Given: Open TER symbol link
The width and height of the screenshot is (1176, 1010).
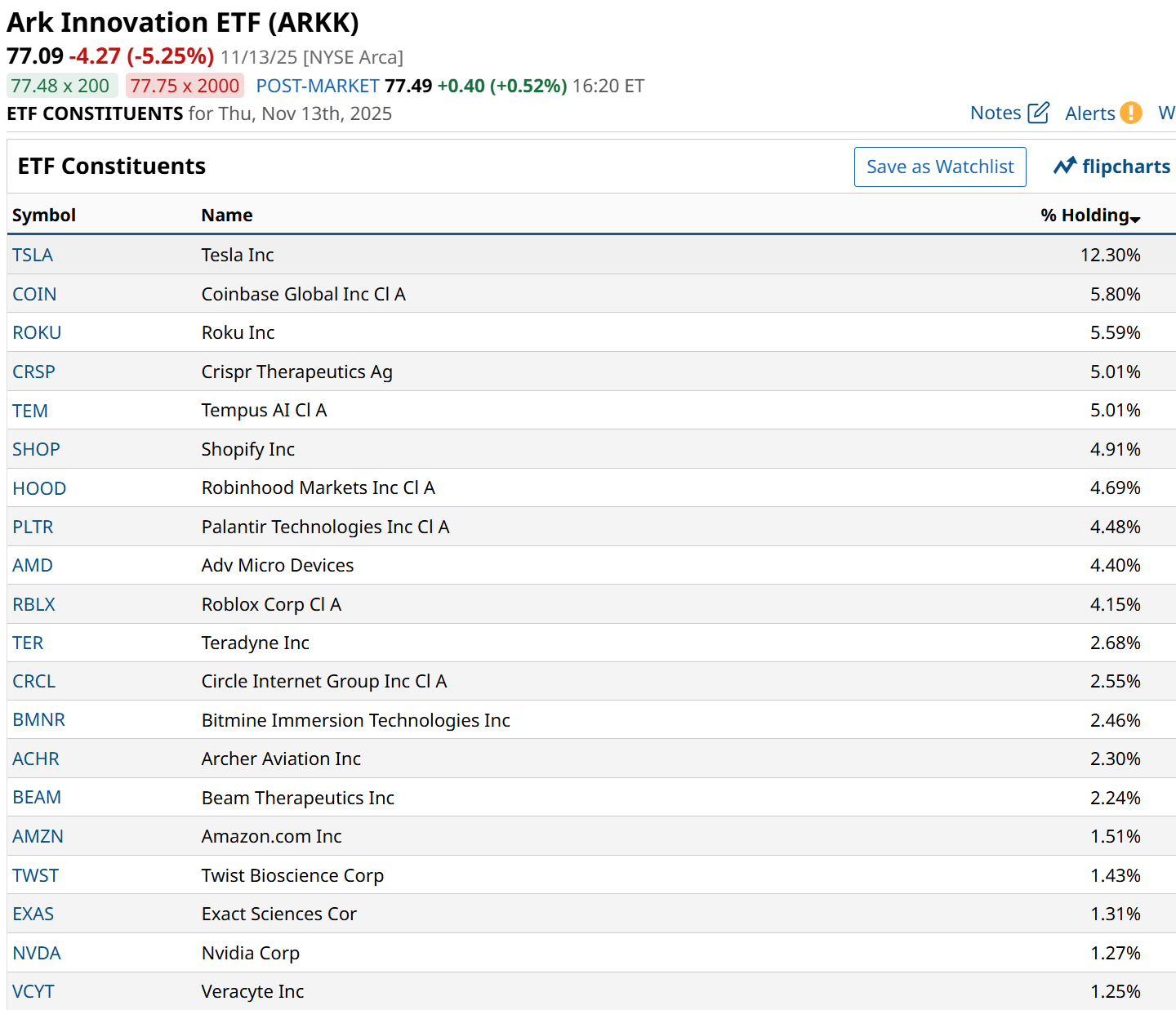Looking at the screenshot, I should coord(28,643).
